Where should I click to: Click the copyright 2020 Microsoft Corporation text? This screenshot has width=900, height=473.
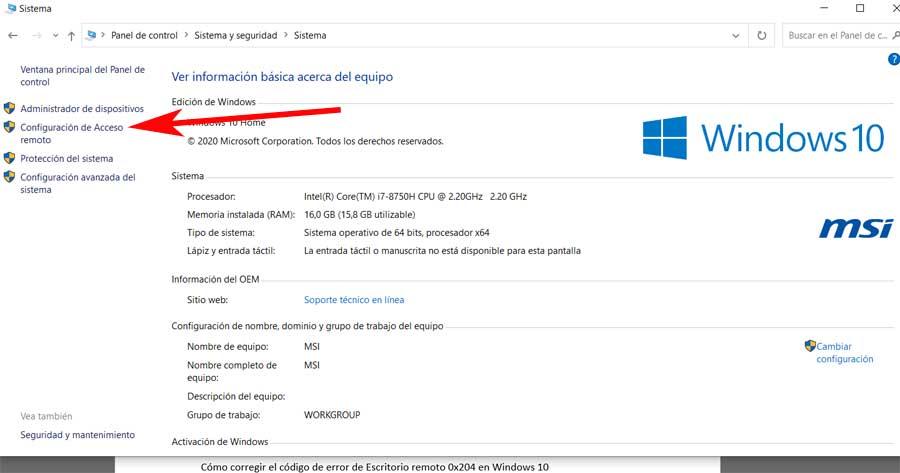(315, 141)
